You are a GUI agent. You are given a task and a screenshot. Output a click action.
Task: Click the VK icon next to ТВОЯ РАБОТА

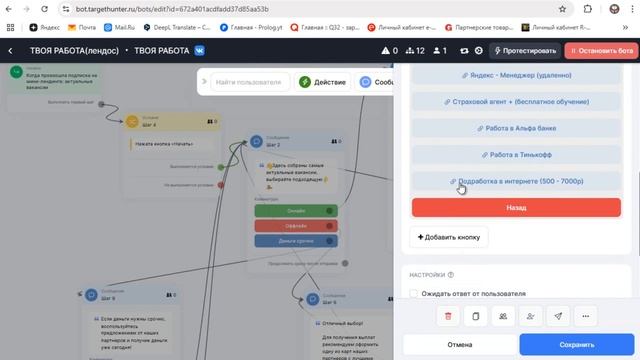[199, 51]
